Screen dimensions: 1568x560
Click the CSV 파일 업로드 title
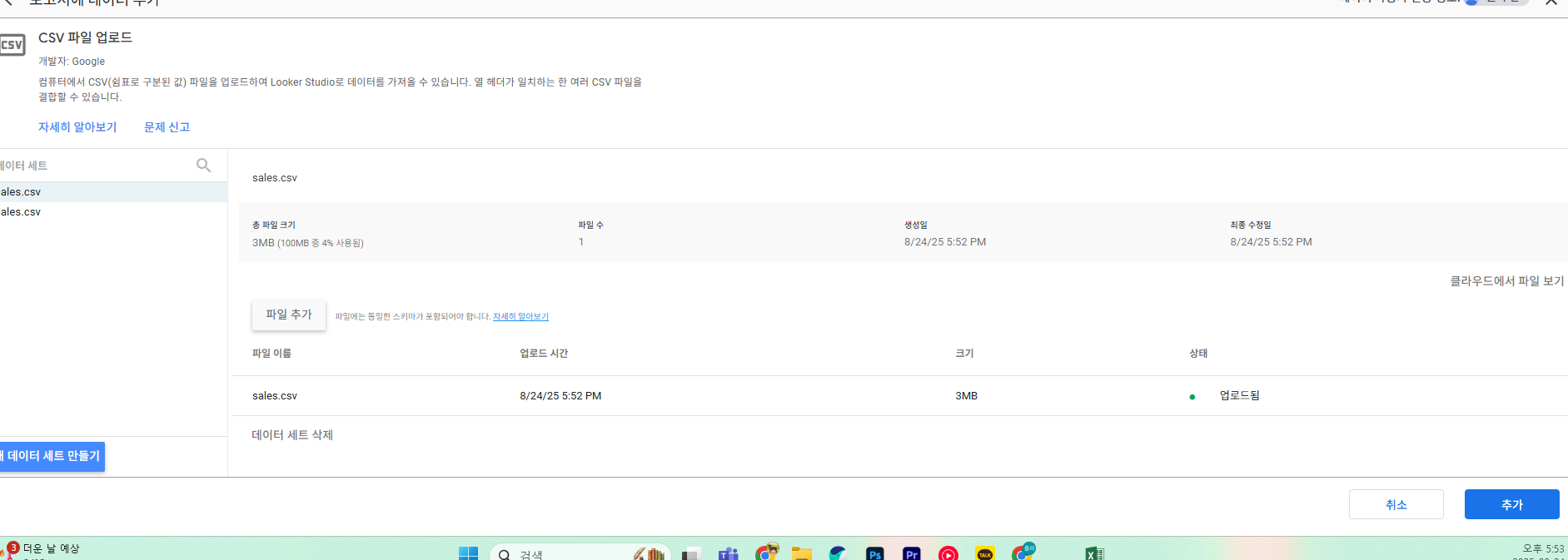tap(85, 37)
